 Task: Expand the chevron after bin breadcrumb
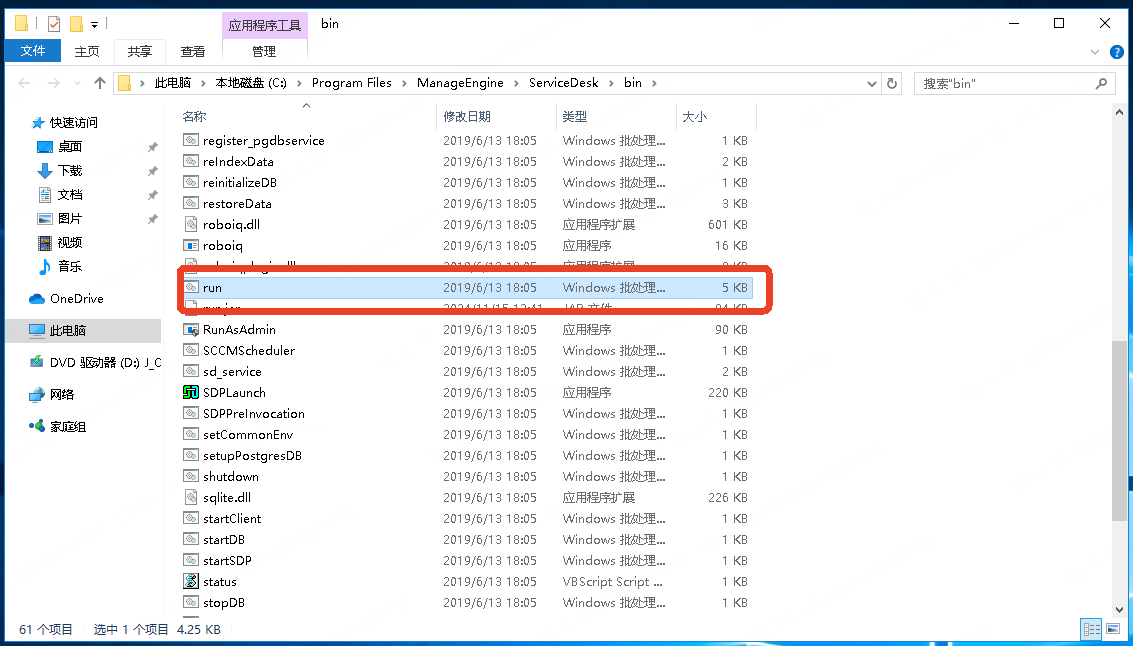tap(654, 83)
